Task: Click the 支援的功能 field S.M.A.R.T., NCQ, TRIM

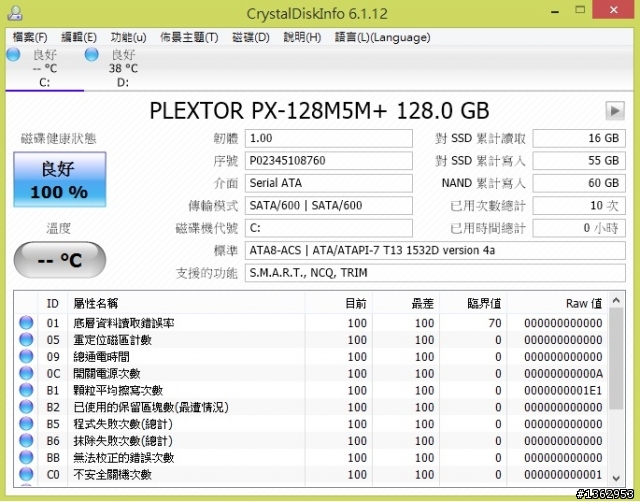Action: click(x=435, y=273)
